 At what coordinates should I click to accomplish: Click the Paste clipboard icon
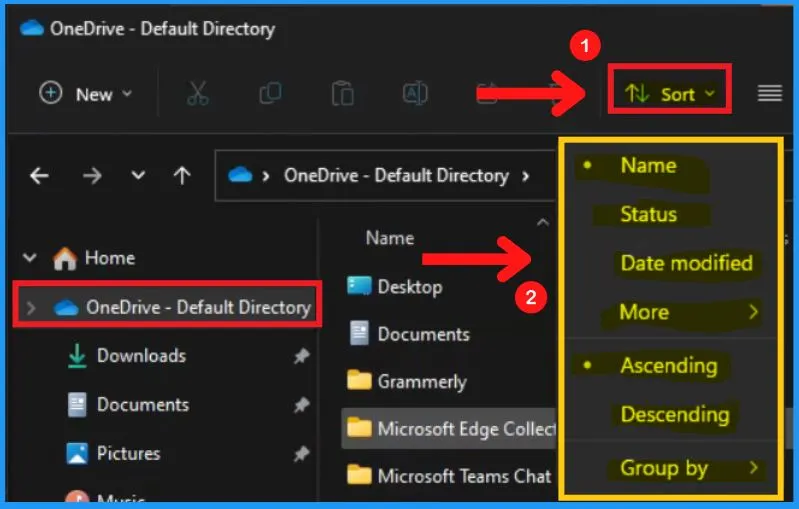(342, 94)
